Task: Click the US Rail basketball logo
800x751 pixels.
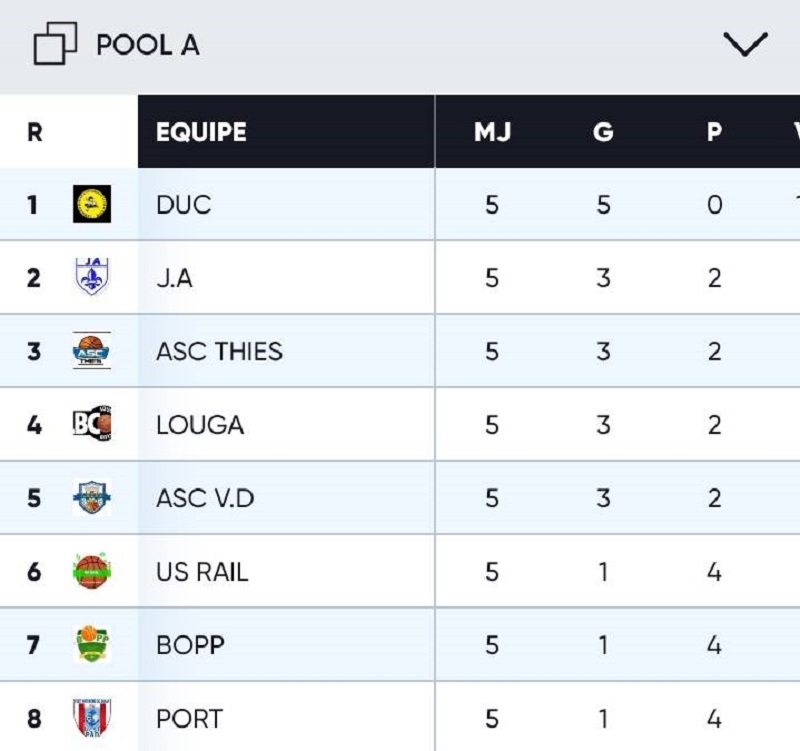Action: (92, 572)
